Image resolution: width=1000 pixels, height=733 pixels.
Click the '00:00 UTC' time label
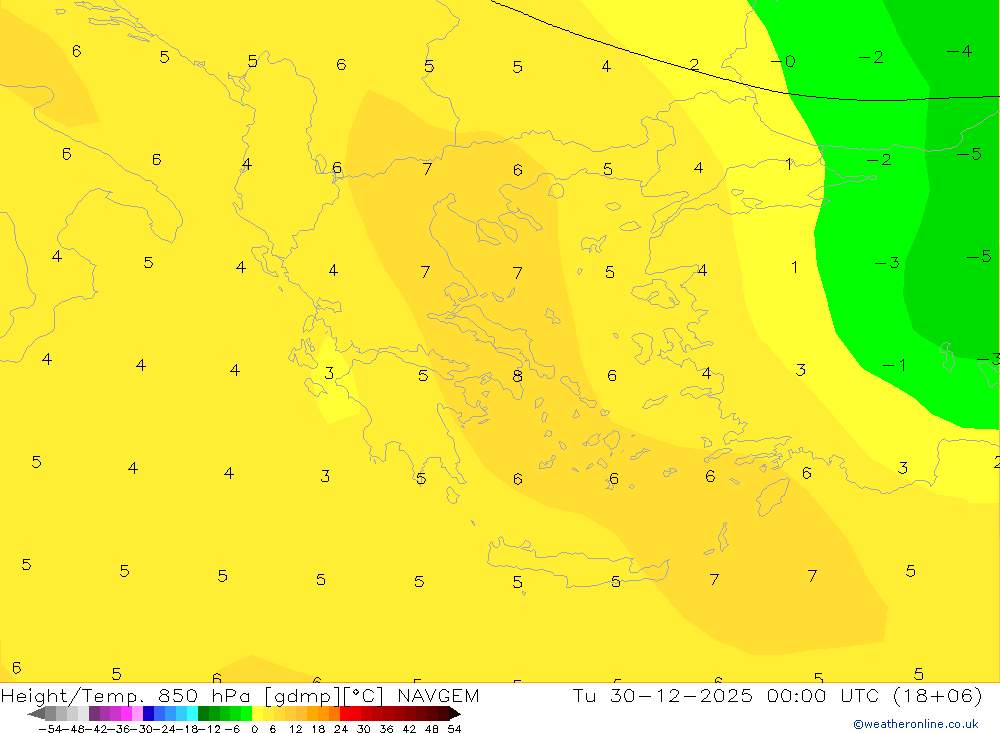pyautogui.click(x=823, y=695)
